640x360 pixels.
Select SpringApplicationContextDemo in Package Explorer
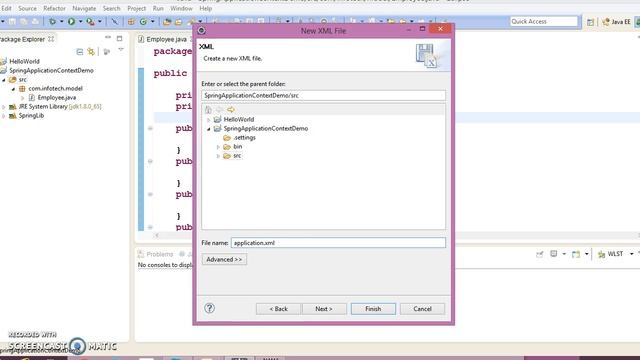(x=51, y=70)
